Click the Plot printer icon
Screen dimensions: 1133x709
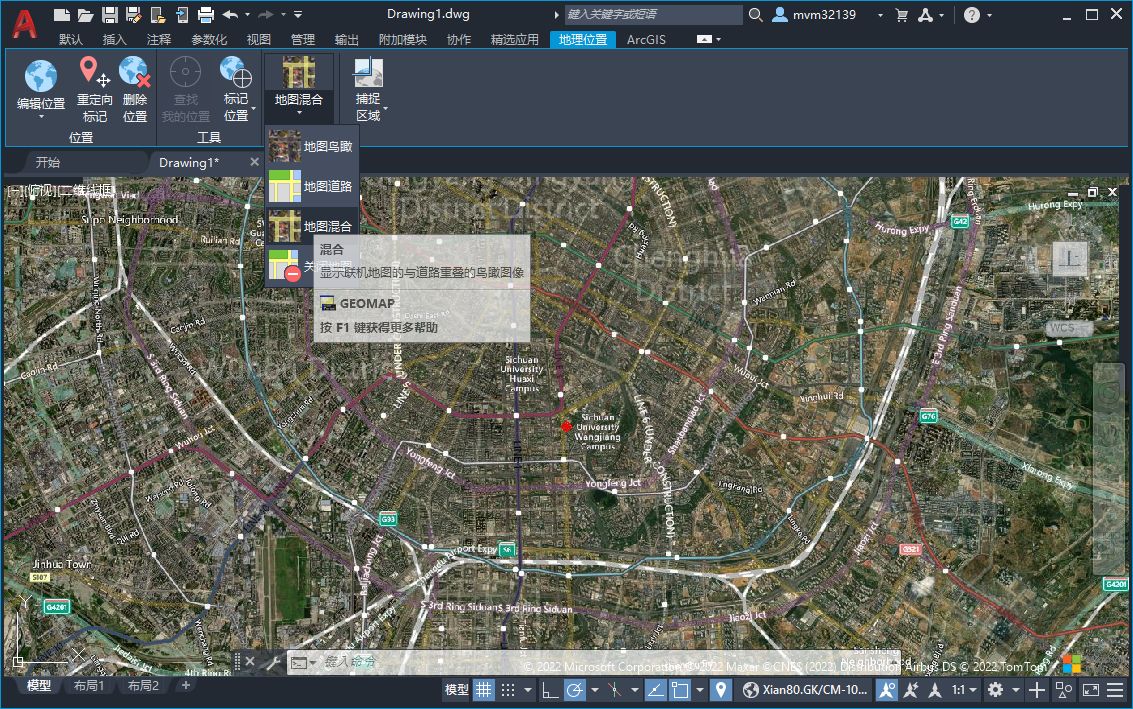pyautogui.click(x=206, y=15)
